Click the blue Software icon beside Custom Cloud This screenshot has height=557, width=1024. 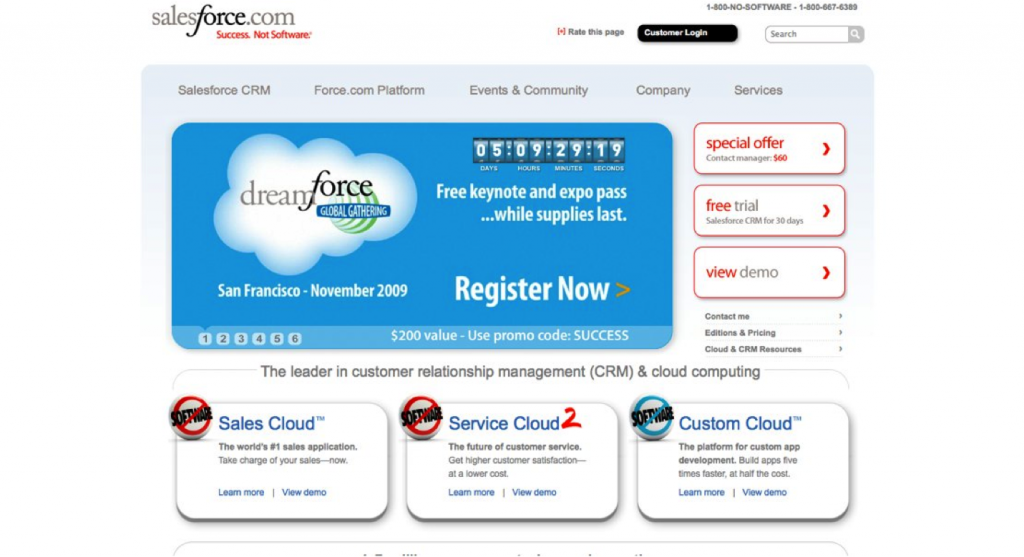[652, 417]
